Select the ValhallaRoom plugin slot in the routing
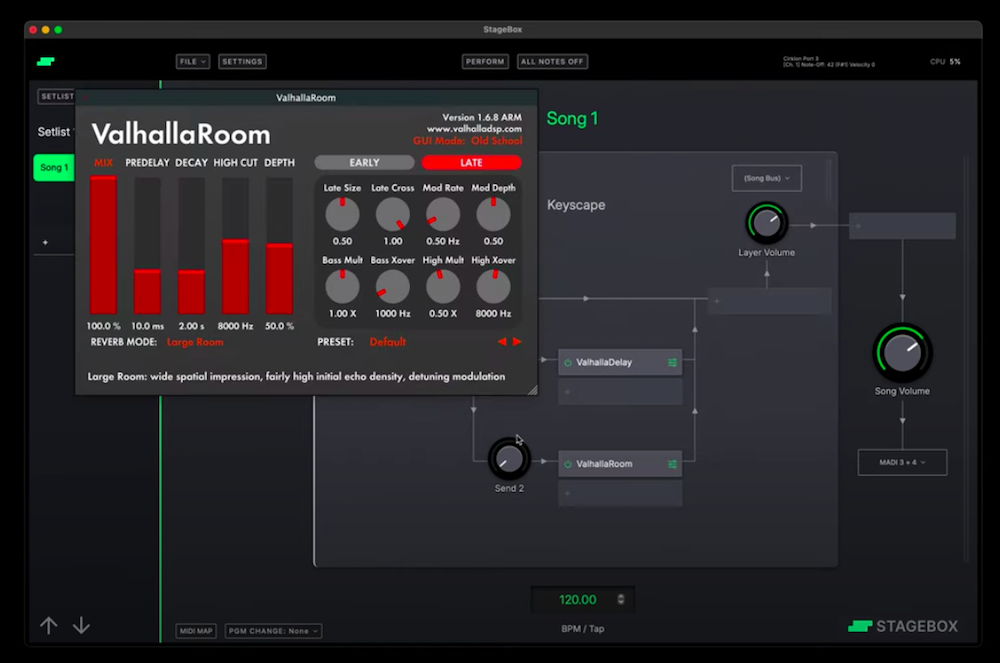Image resolution: width=1000 pixels, height=663 pixels. [620, 464]
